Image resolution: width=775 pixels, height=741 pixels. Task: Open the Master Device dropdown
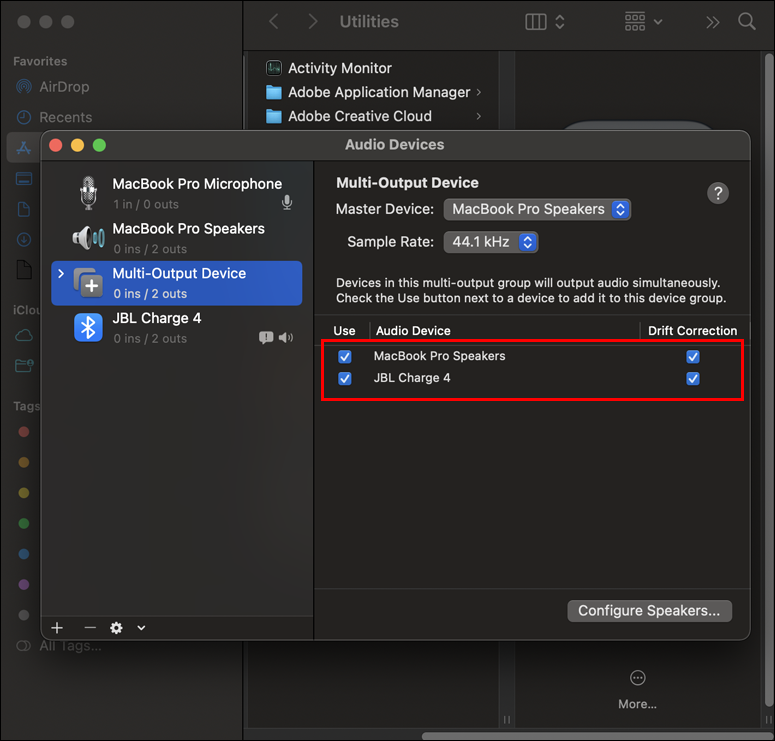click(537, 210)
